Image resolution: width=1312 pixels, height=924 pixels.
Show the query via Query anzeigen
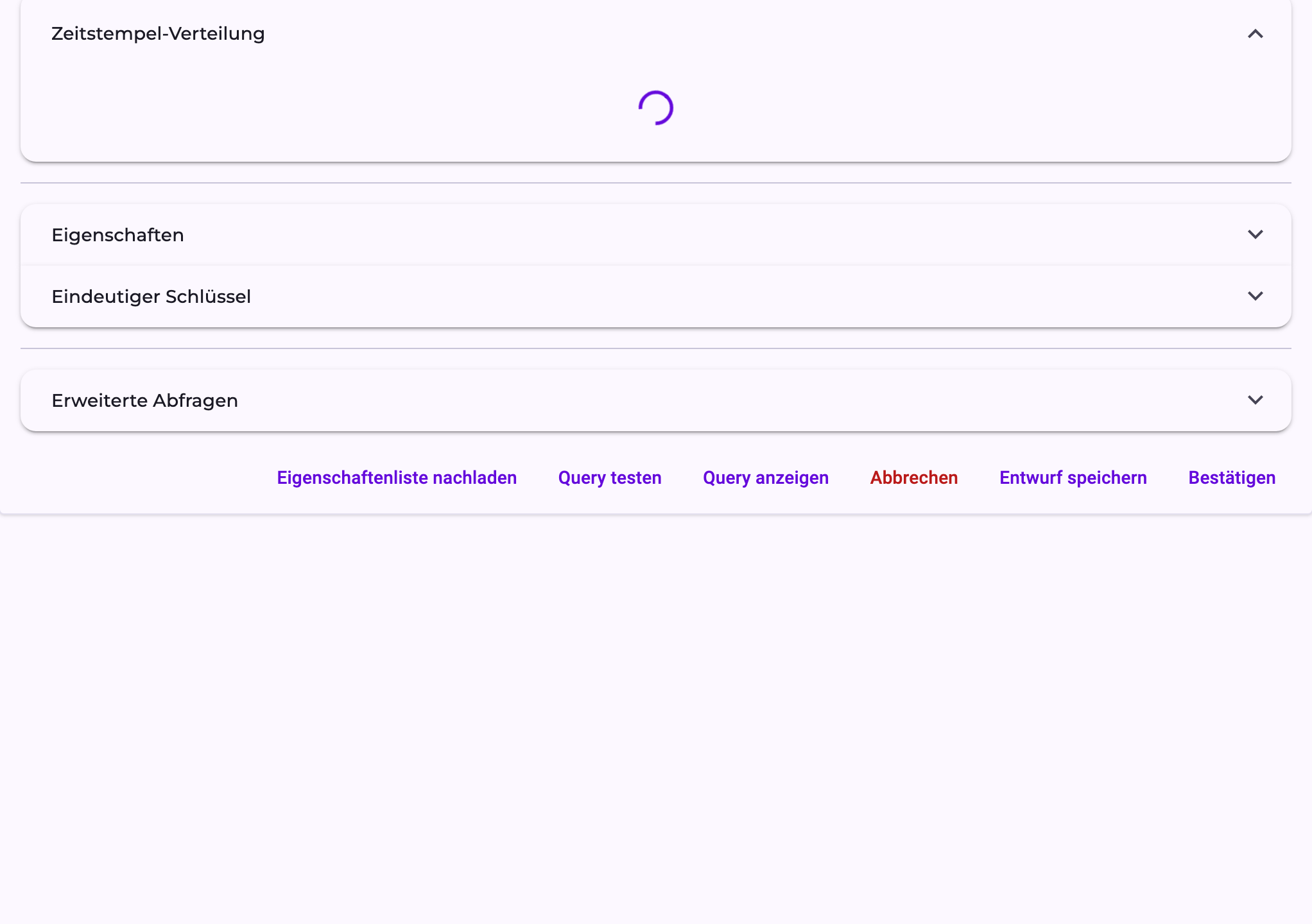coord(766,478)
